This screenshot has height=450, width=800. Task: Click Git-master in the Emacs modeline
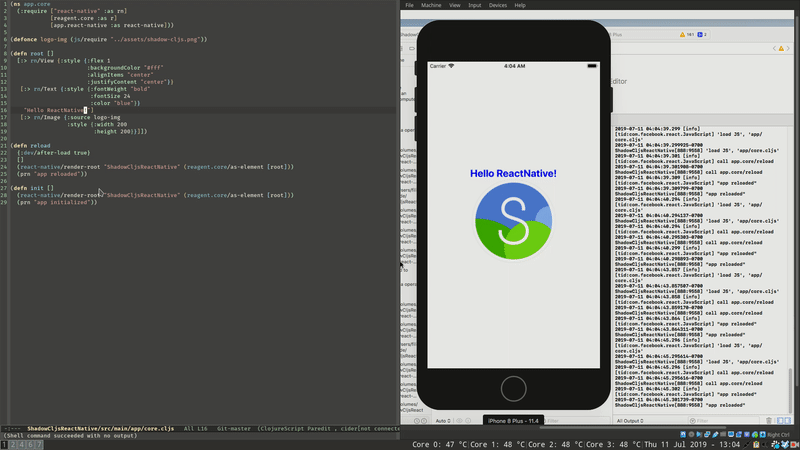coord(234,429)
